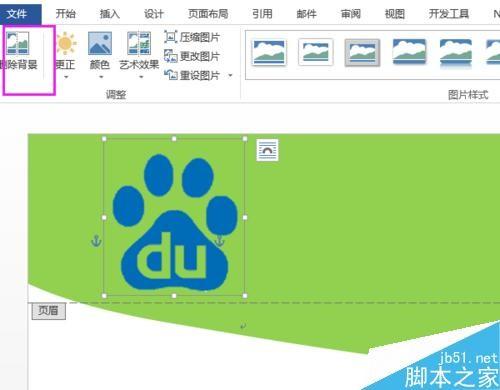Click the anchor icon left of the picture
Screen dimensions: 500x390
pos(96,241)
